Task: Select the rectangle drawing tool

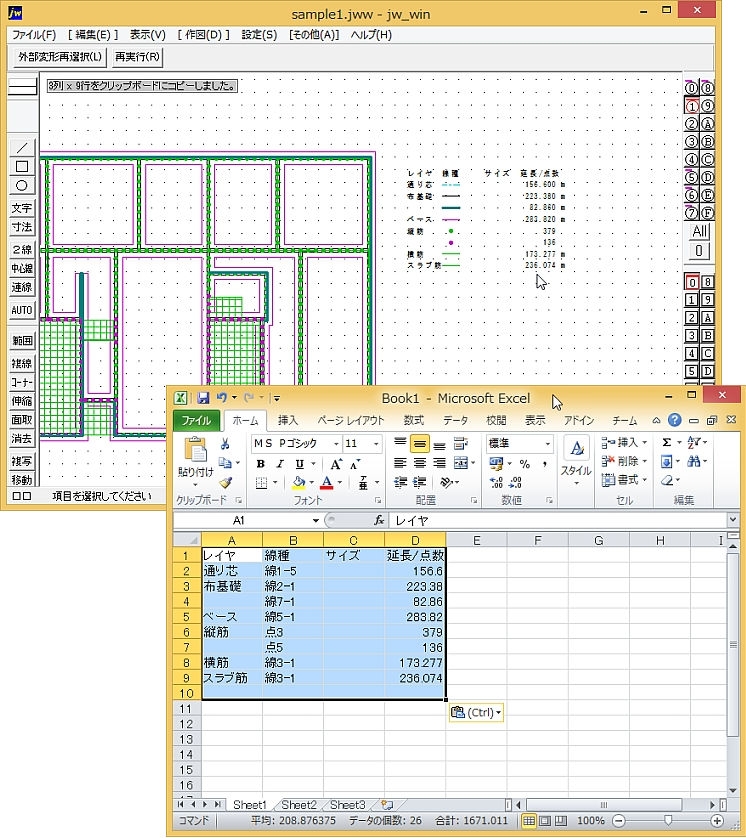Action: 21,166
